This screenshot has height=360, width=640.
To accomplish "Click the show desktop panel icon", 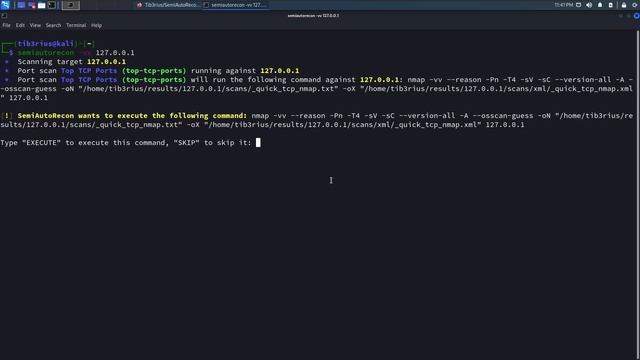I will tap(21, 5).
